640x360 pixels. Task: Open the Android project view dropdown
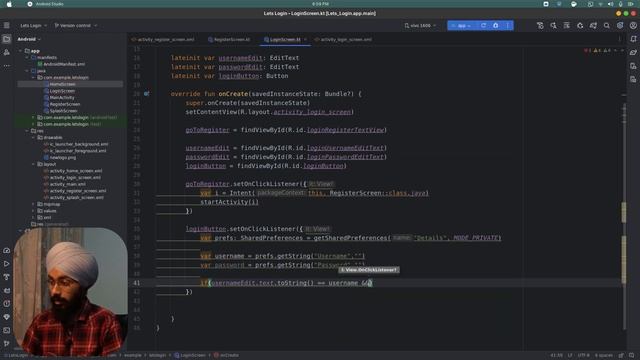click(29, 39)
